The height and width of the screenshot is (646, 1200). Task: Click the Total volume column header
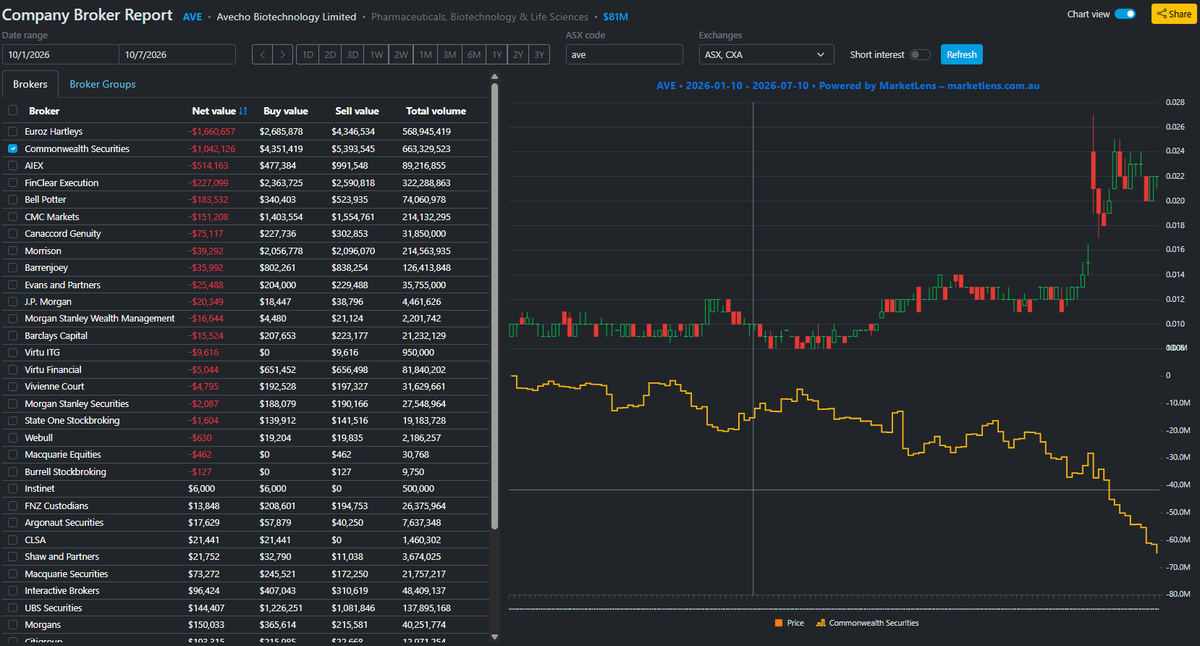436,111
